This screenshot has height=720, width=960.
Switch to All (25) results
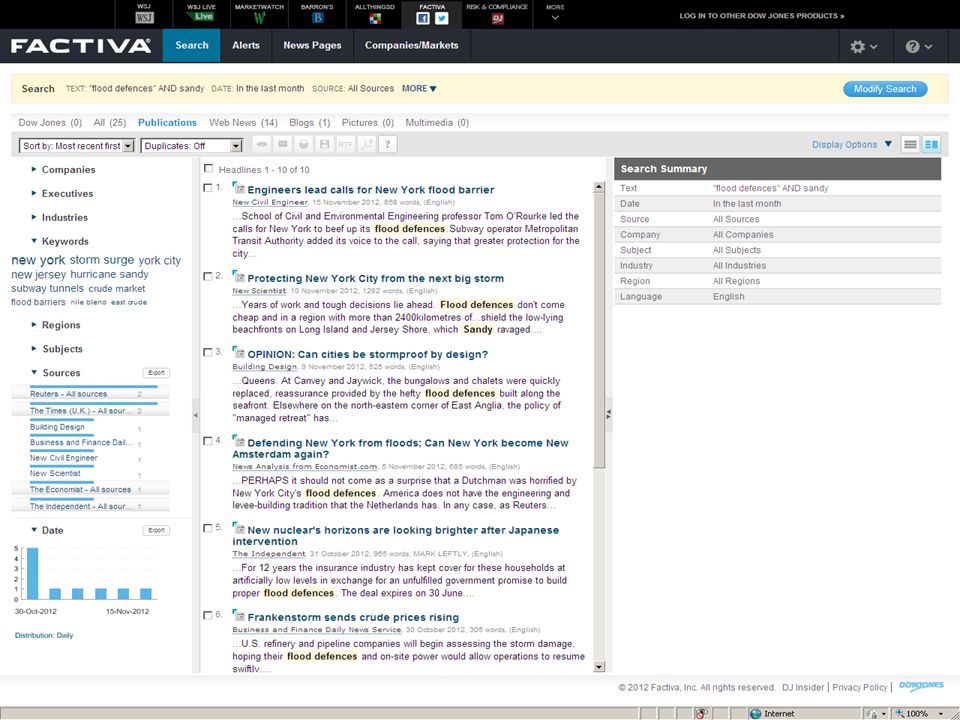(x=110, y=122)
